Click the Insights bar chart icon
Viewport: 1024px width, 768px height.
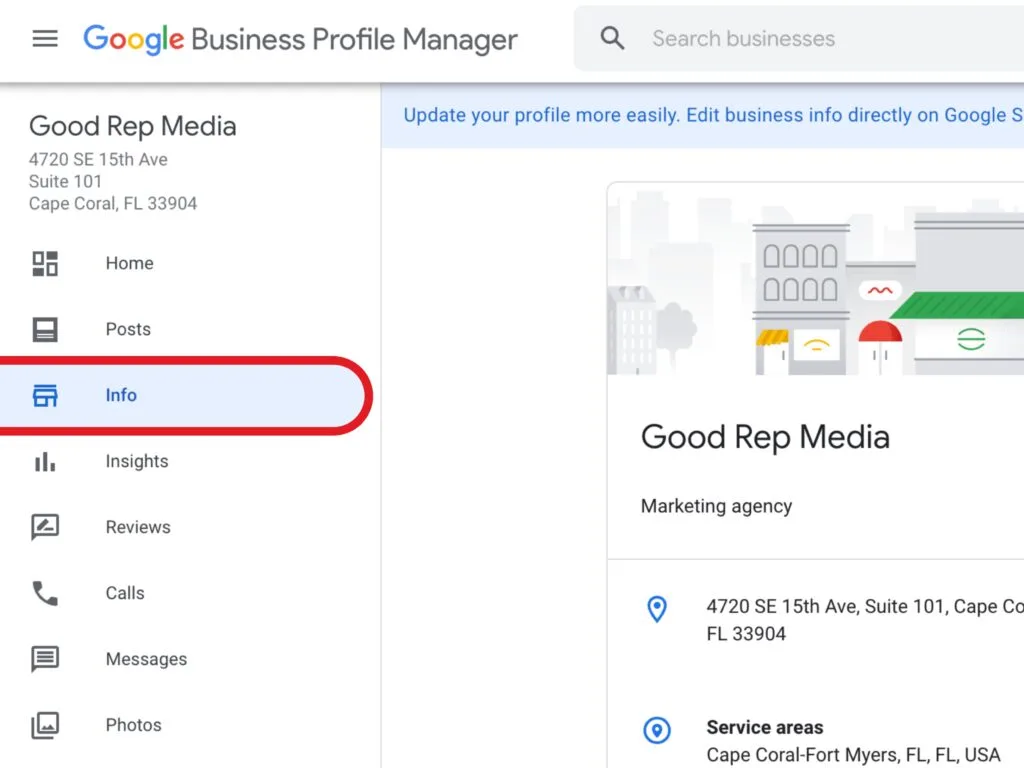point(45,461)
